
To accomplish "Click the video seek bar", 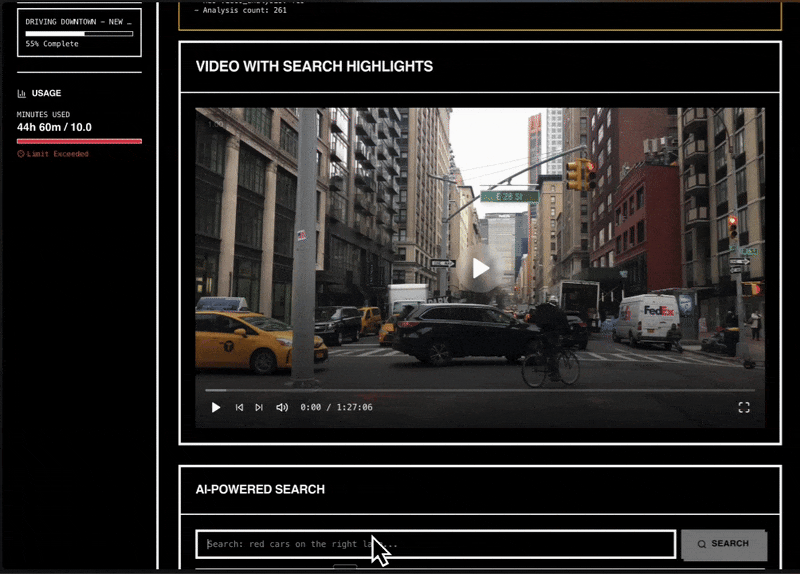I will (x=479, y=390).
